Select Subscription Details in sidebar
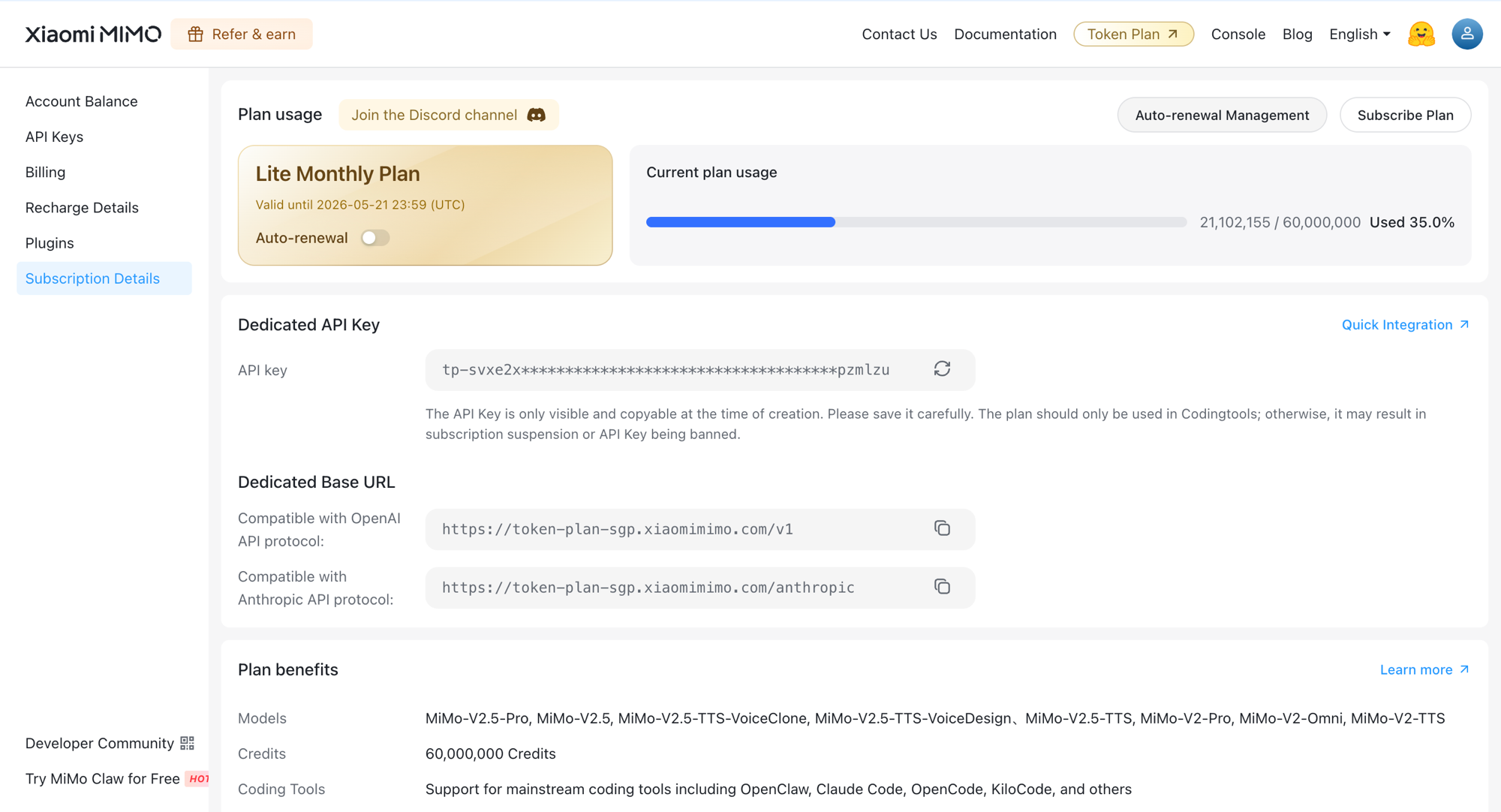The width and height of the screenshot is (1501, 812). [104, 278]
